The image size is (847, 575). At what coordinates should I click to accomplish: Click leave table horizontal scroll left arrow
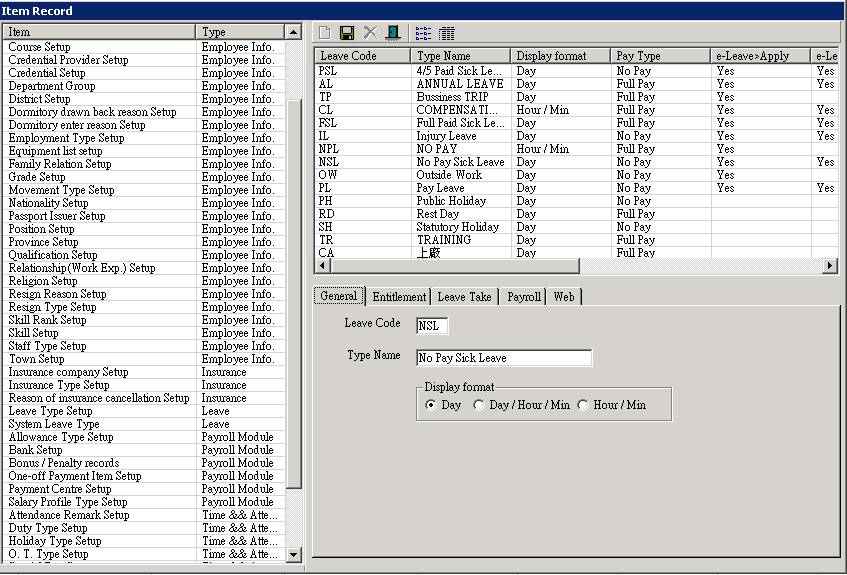(322, 265)
